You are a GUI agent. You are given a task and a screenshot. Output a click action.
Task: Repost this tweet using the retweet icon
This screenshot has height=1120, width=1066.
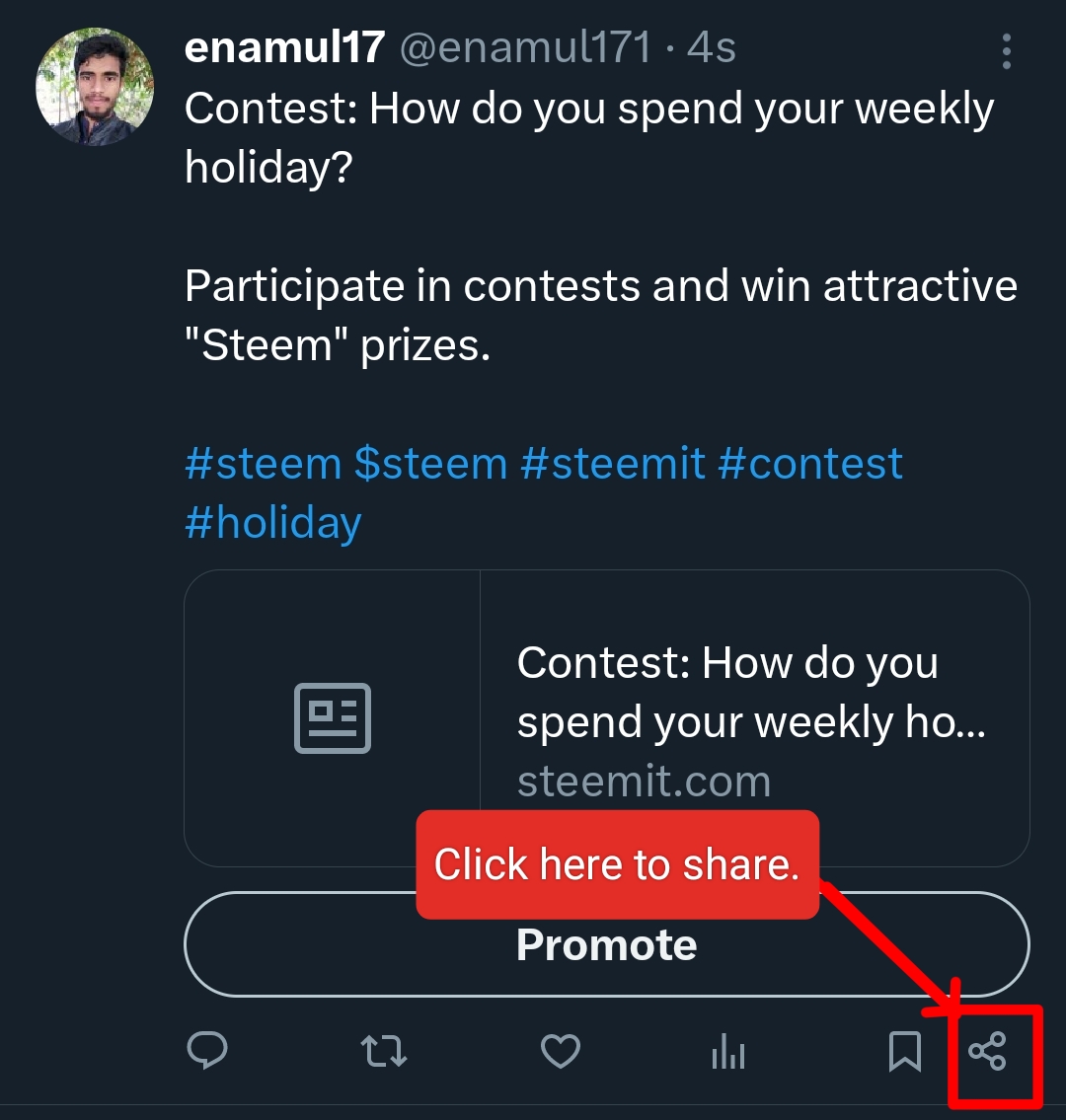click(x=384, y=1051)
